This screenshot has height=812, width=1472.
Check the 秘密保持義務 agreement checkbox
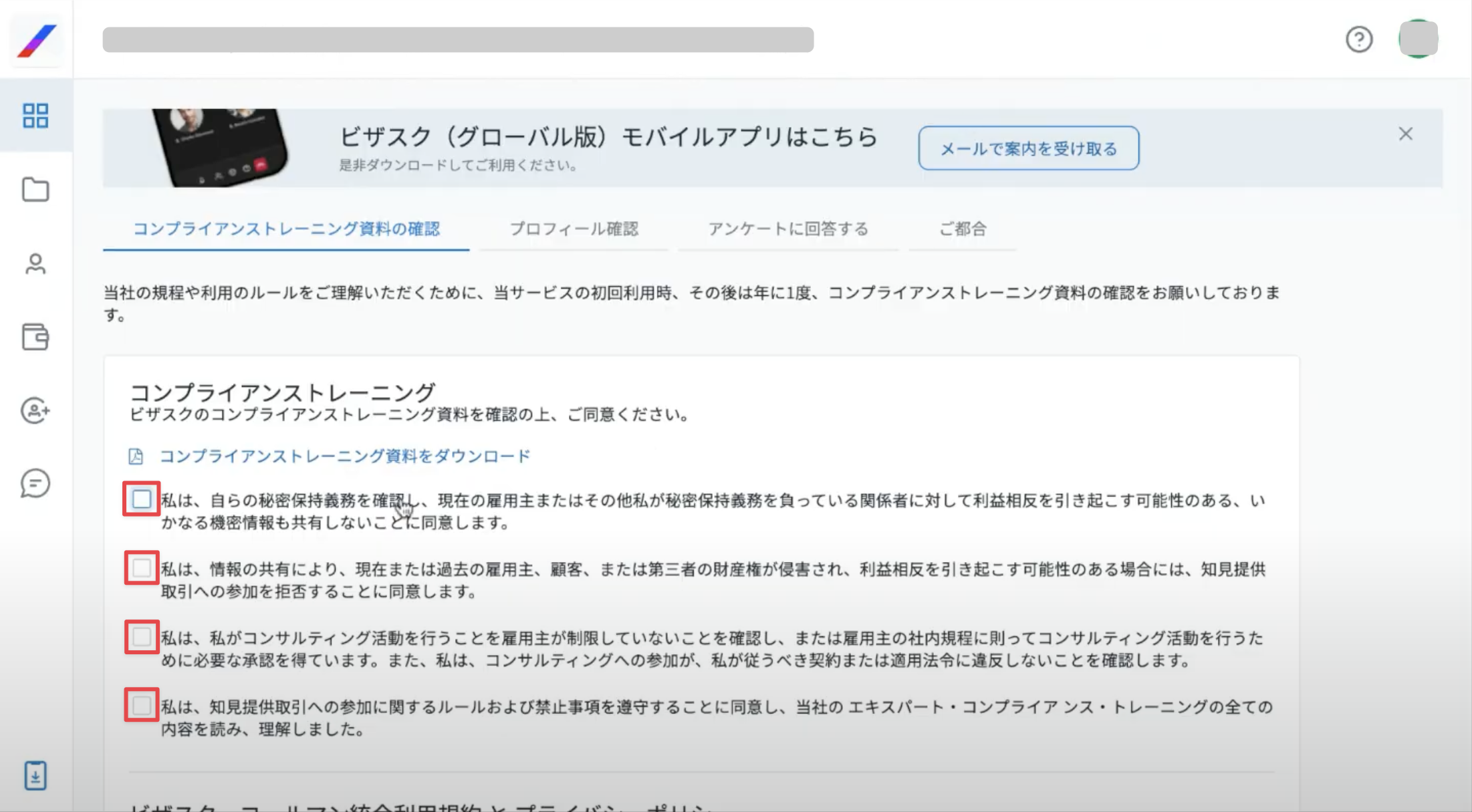(142, 499)
